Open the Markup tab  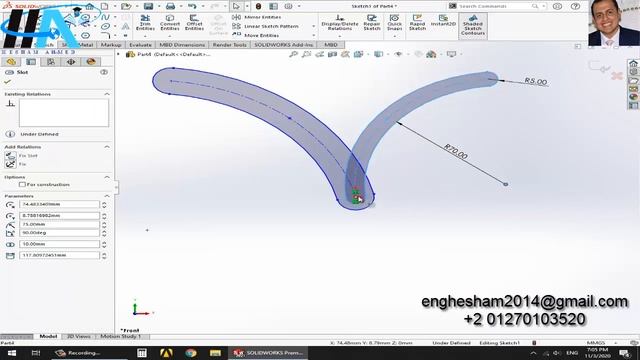click(x=111, y=45)
